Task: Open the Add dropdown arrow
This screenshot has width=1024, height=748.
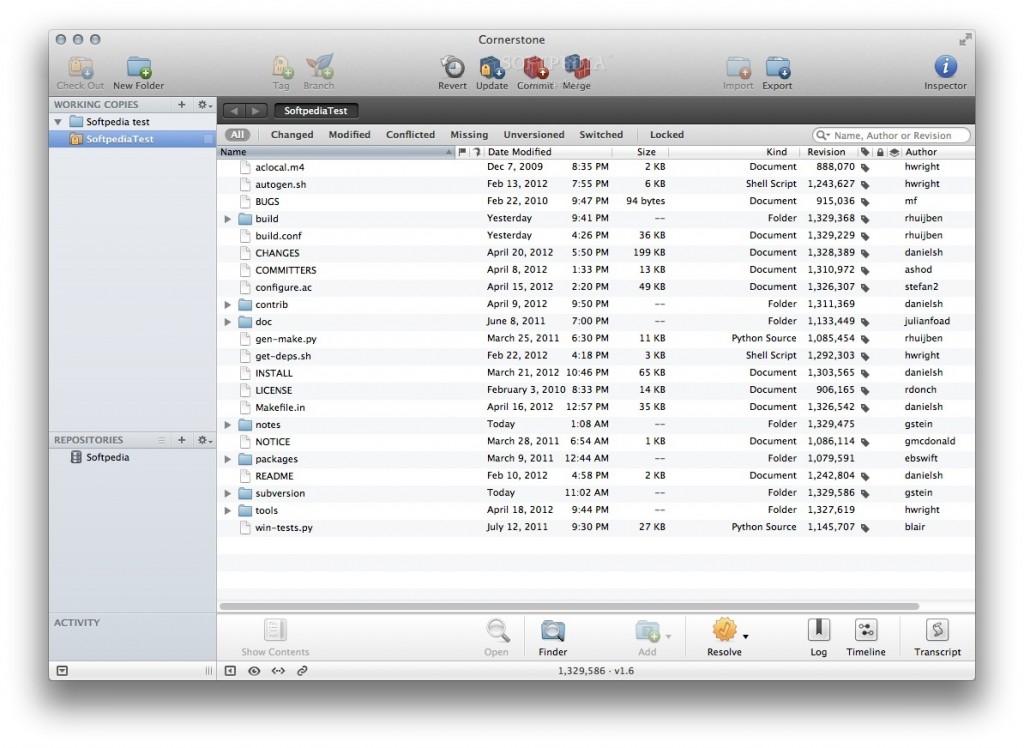Action: pos(668,636)
